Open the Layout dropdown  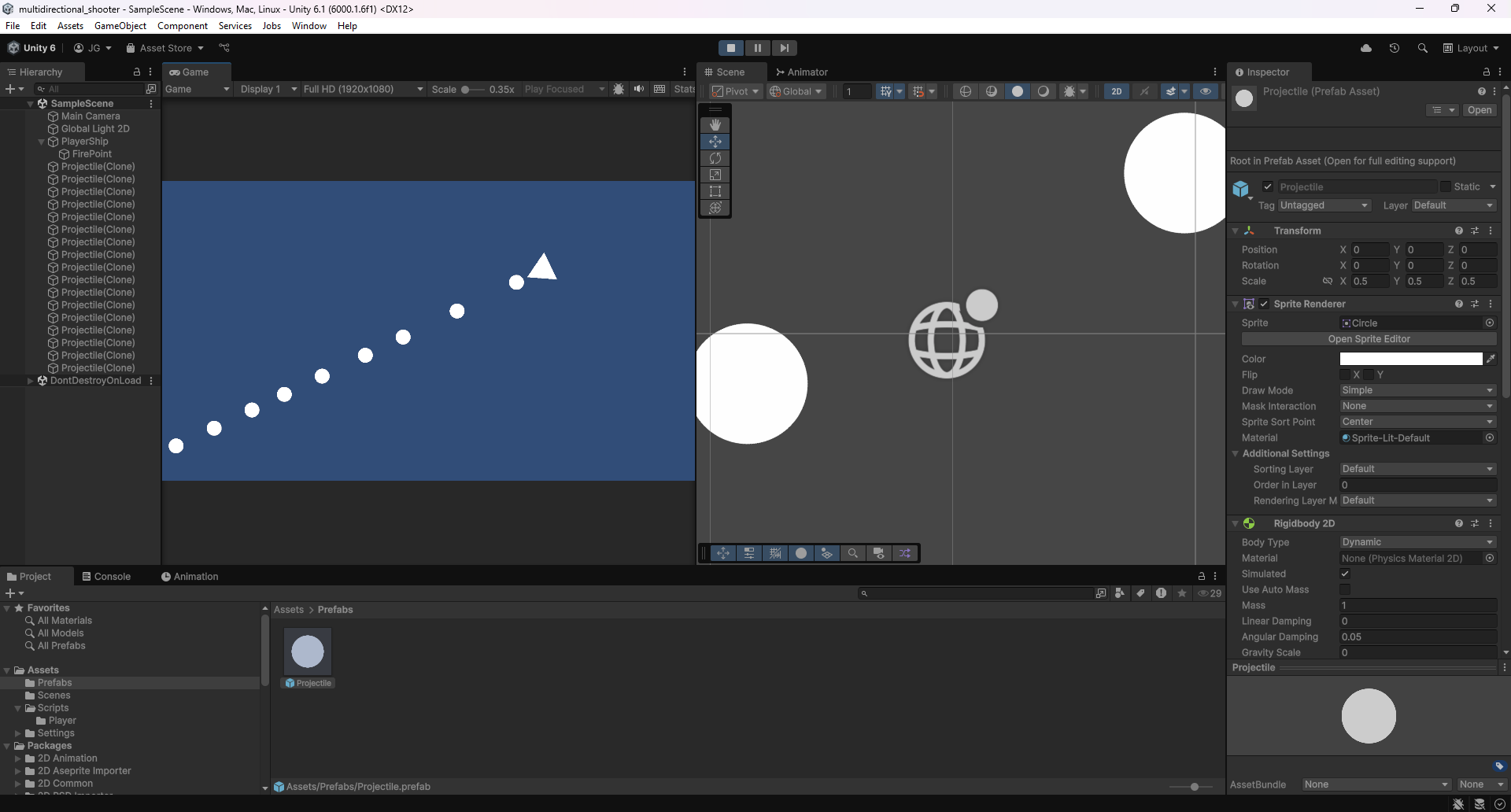(x=1471, y=48)
